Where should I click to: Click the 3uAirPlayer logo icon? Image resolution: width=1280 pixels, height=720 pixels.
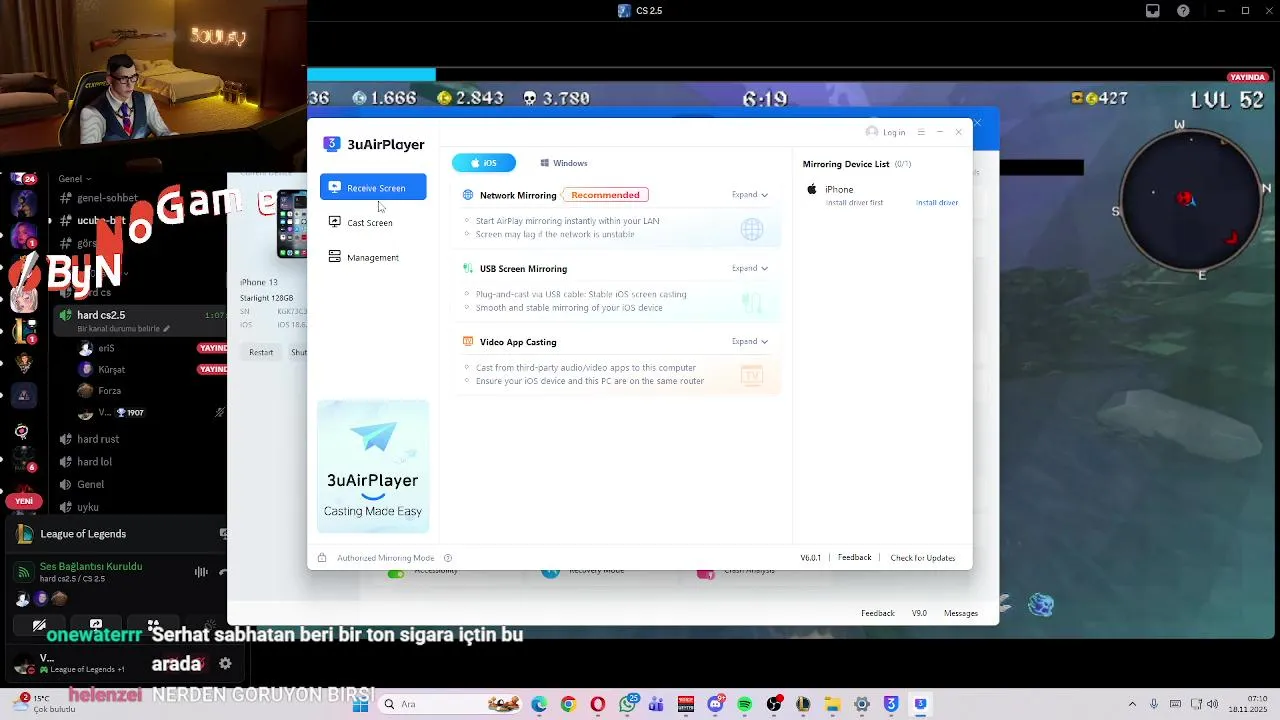click(x=331, y=144)
